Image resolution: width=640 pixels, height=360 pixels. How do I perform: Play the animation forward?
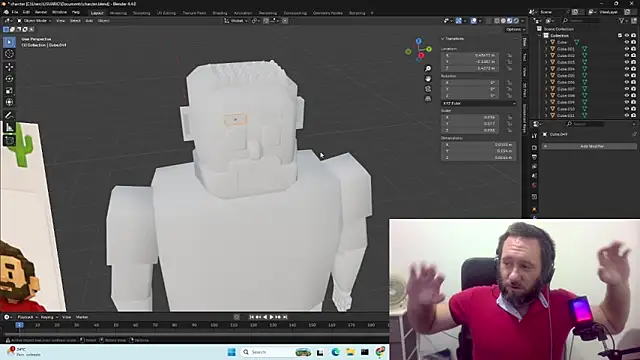tap(272, 317)
